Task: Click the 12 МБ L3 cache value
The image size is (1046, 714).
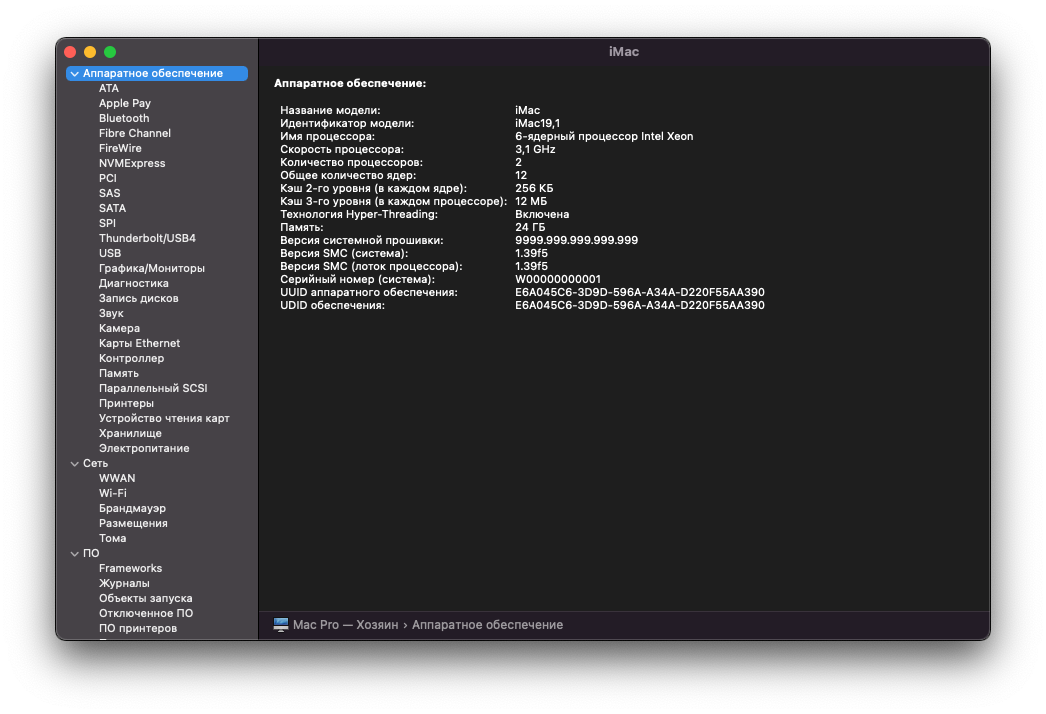Action: click(x=531, y=202)
